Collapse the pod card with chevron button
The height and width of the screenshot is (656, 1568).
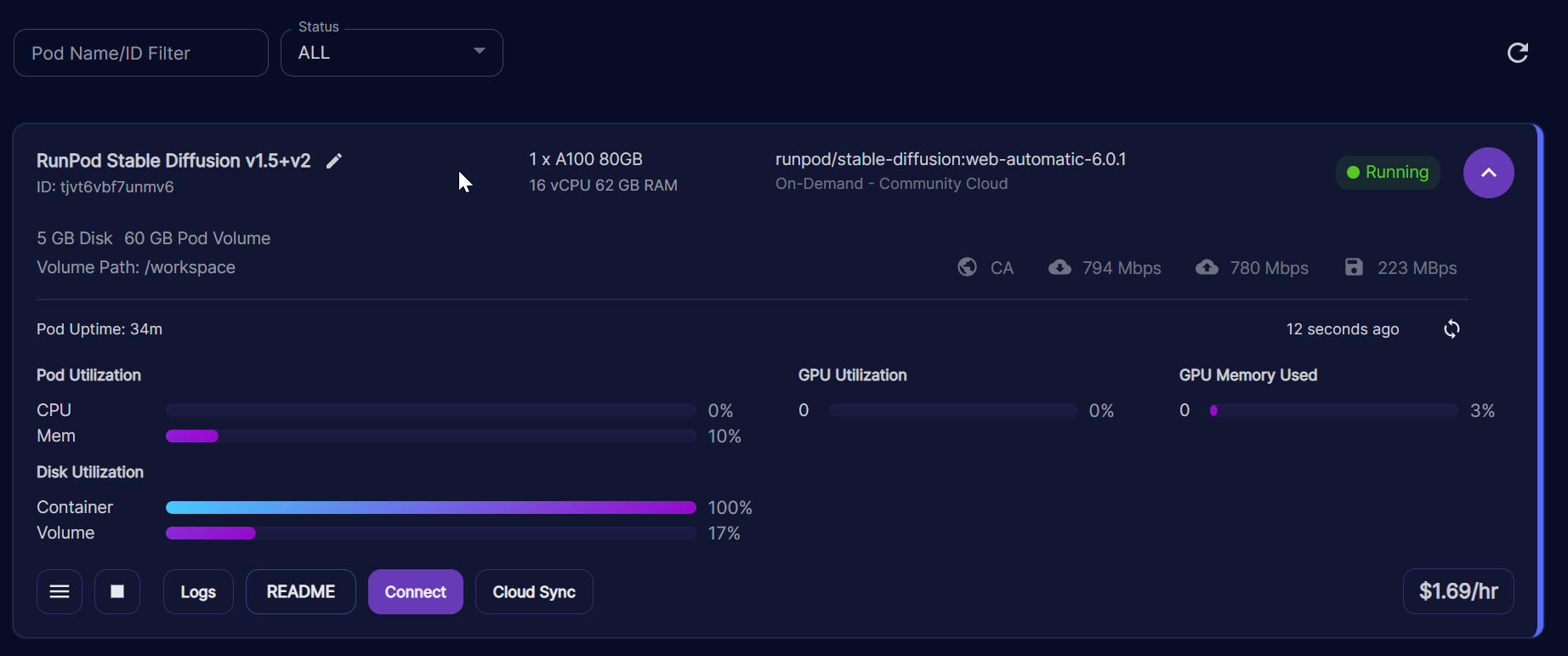click(x=1488, y=173)
